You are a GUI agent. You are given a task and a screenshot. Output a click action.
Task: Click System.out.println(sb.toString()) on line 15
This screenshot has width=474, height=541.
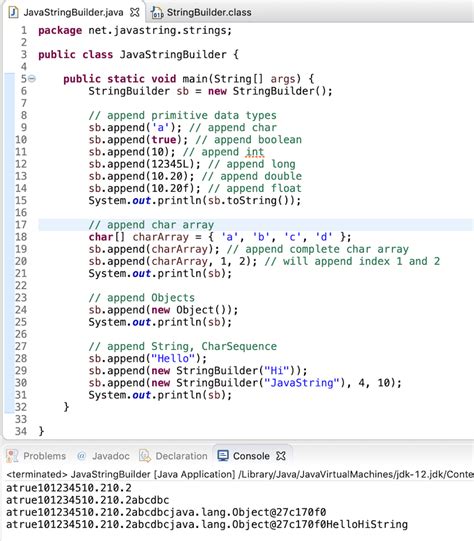pos(195,200)
